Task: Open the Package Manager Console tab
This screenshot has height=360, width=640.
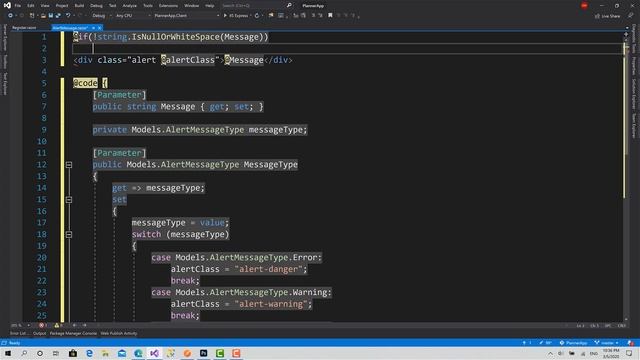Action: coord(73,333)
